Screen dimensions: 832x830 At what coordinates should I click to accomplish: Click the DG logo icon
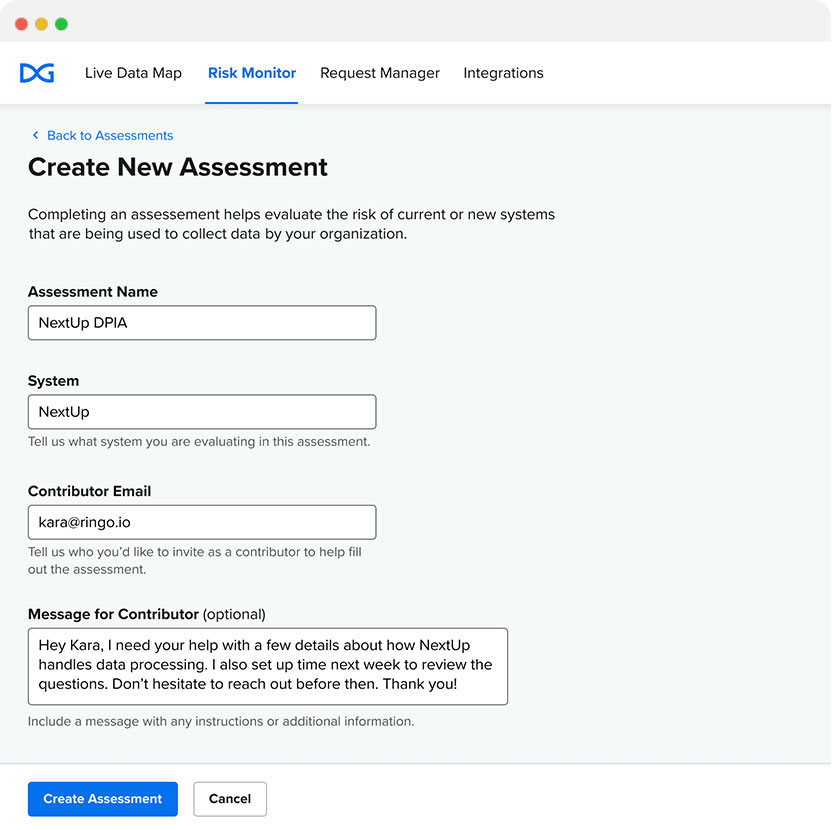37,73
